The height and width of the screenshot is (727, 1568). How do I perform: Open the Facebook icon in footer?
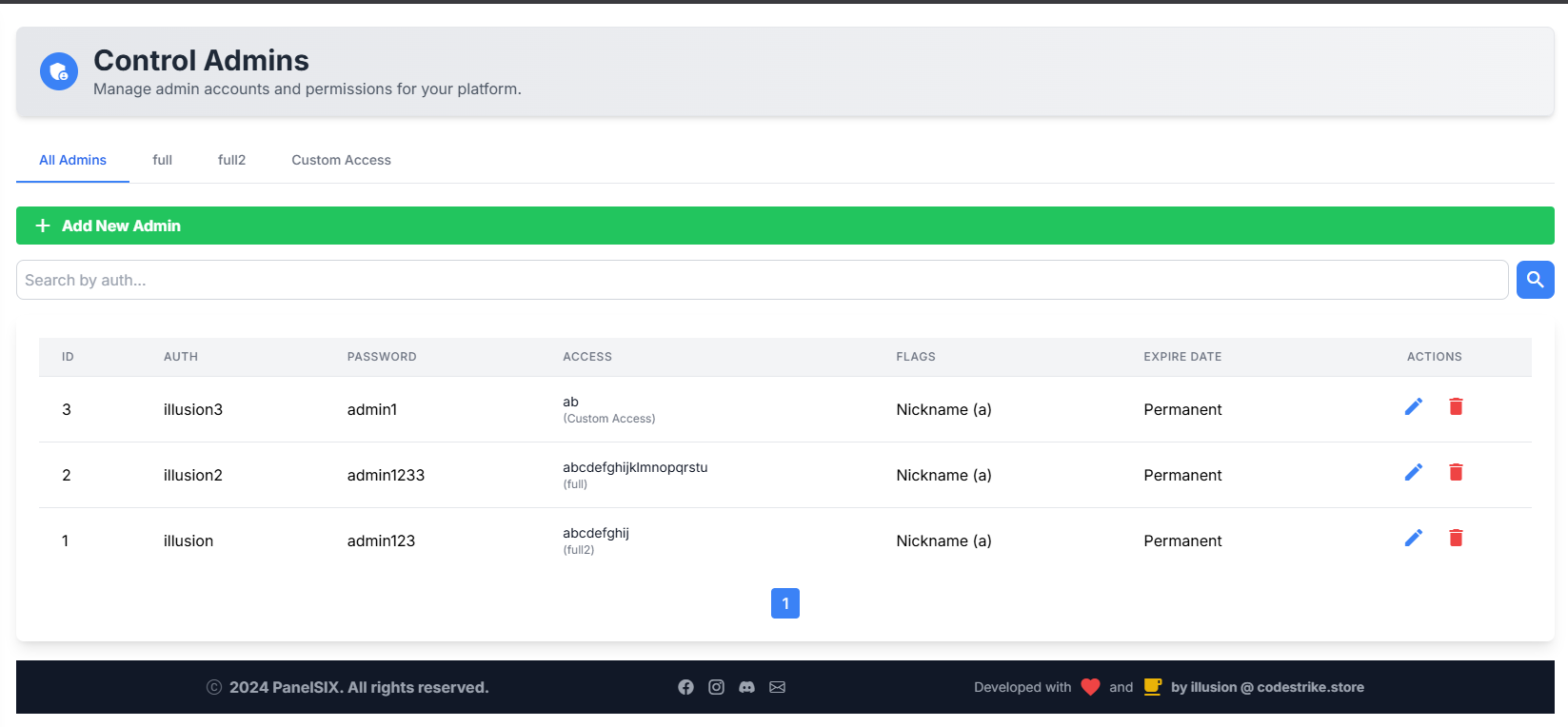tap(685, 687)
